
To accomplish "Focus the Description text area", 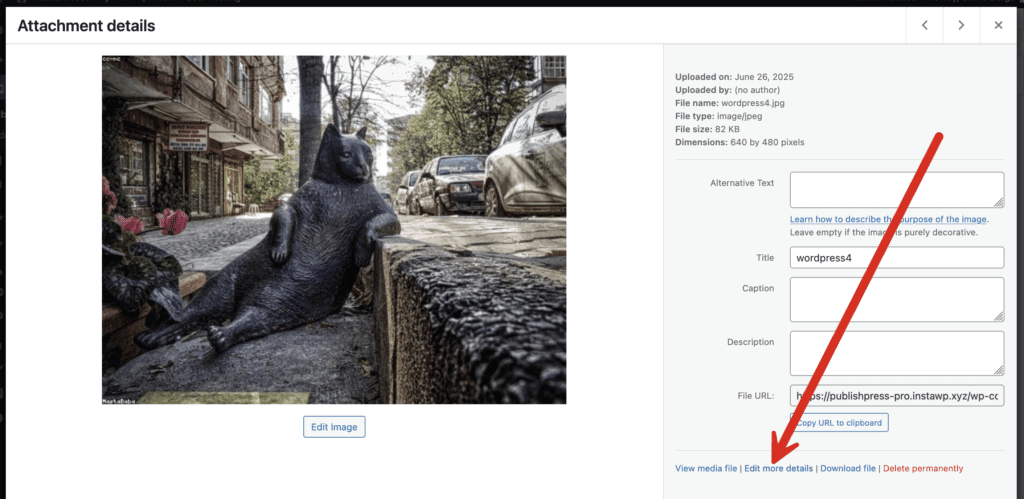I will coord(897,353).
